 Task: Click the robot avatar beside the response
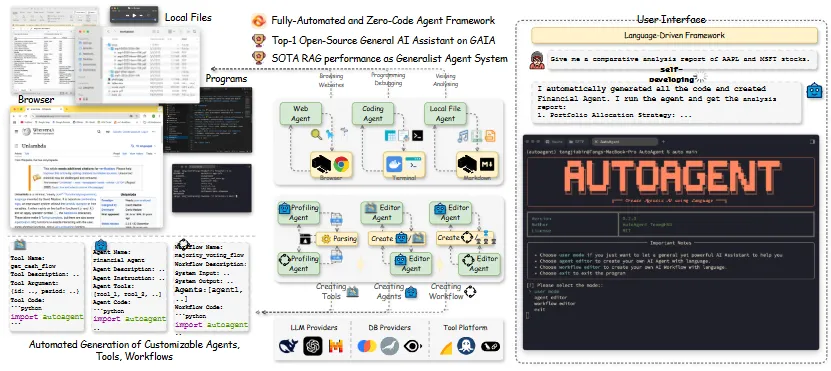tap(814, 91)
